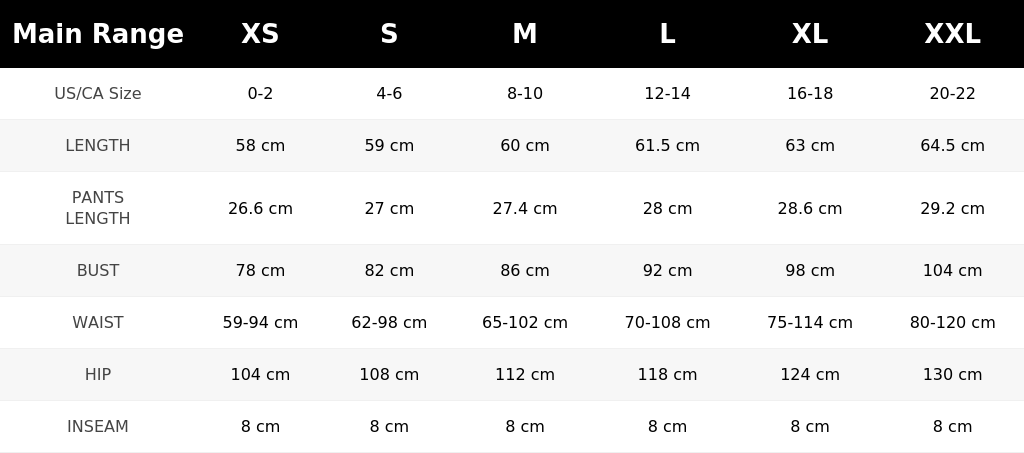Select the XL column header

pyautogui.click(x=810, y=34)
